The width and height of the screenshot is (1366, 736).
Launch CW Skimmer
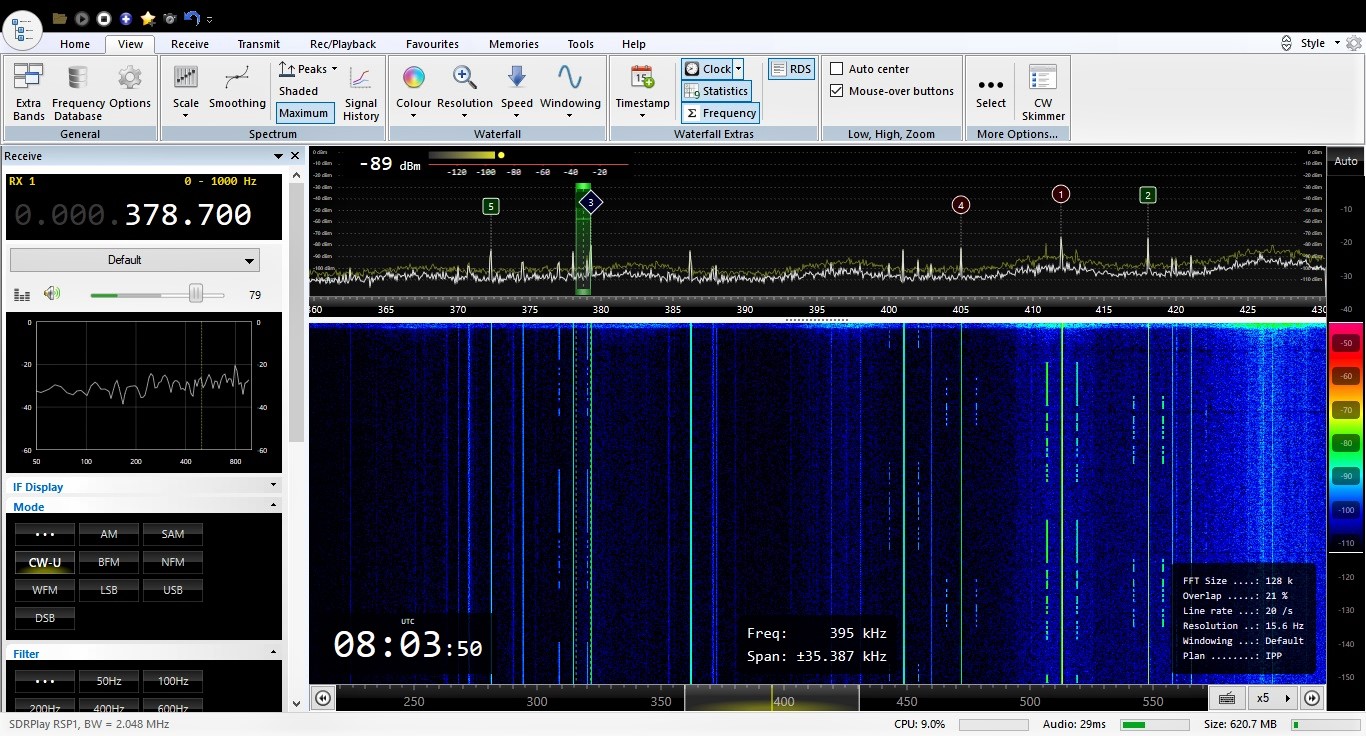[1043, 92]
